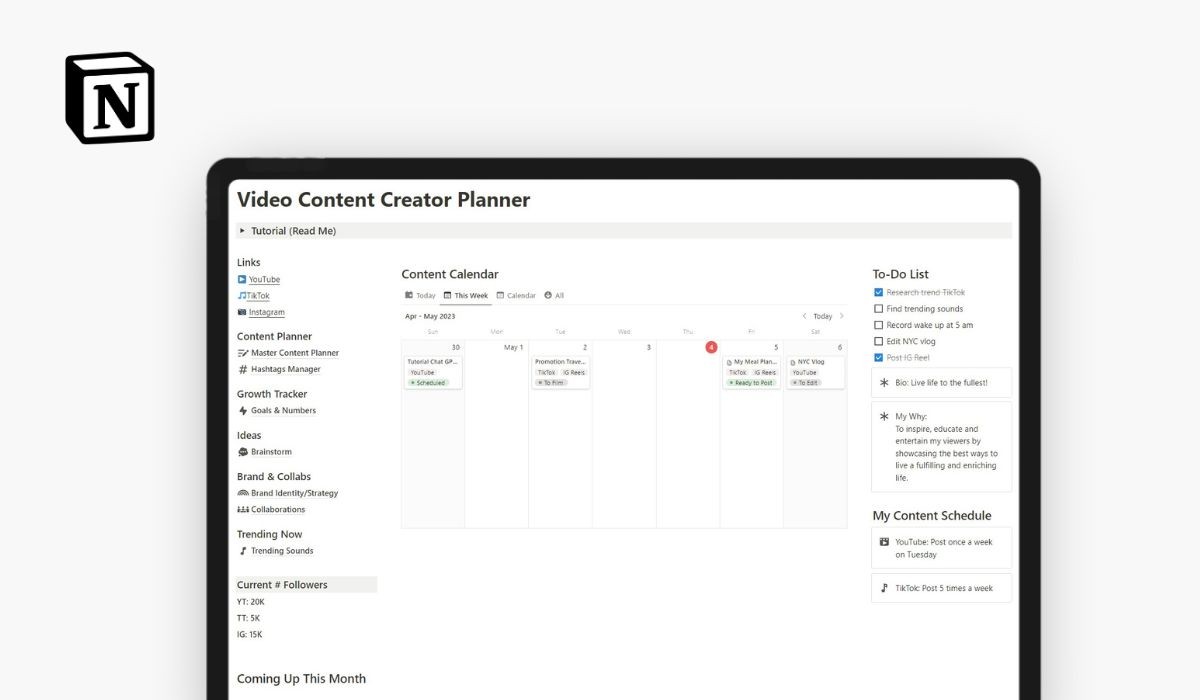1200x700 pixels.
Task: Click the Brainstorm page icon under Ideas
Action: (x=242, y=452)
